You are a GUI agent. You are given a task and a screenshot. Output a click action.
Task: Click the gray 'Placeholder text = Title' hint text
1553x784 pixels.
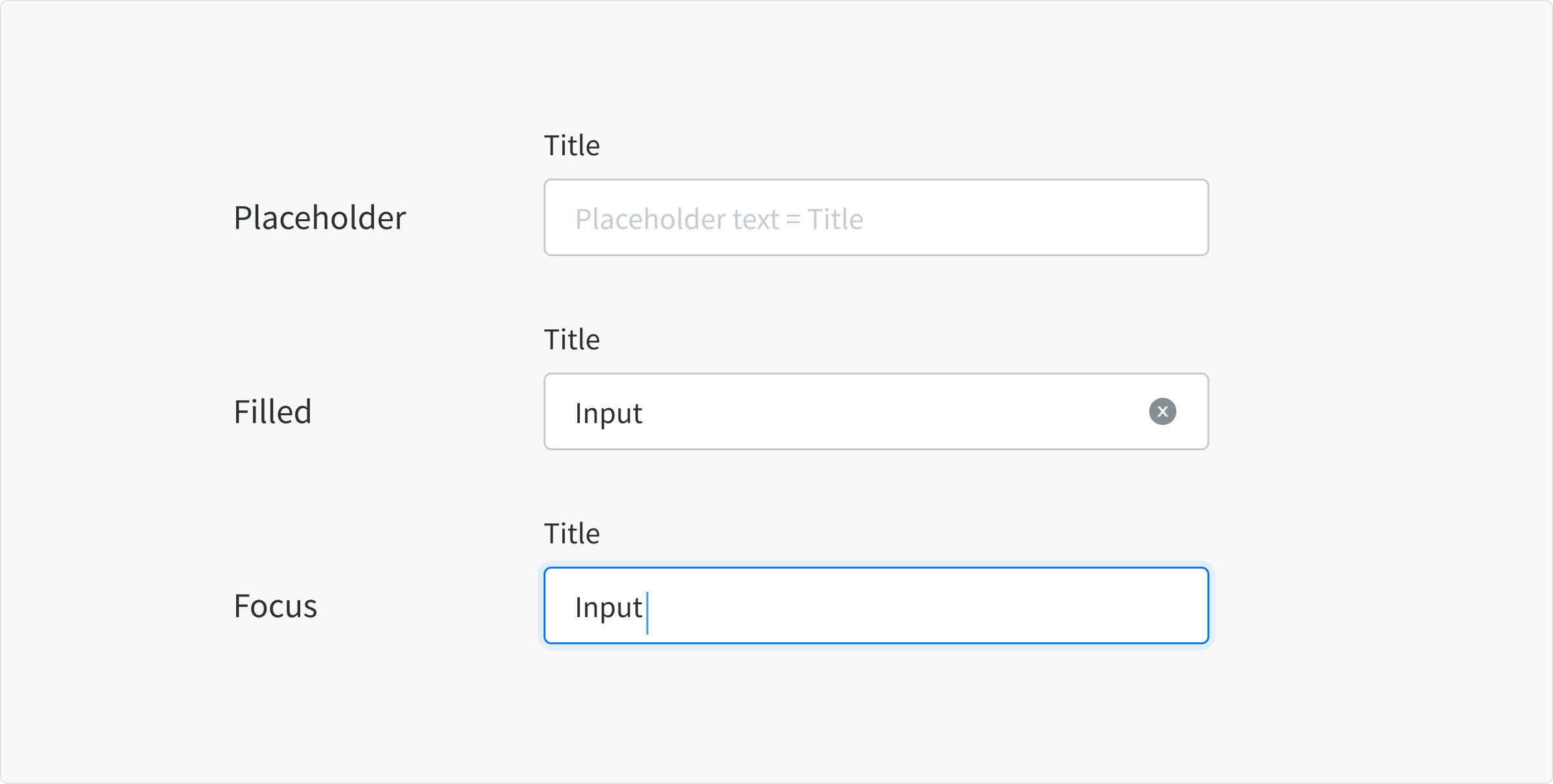coord(718,219)
